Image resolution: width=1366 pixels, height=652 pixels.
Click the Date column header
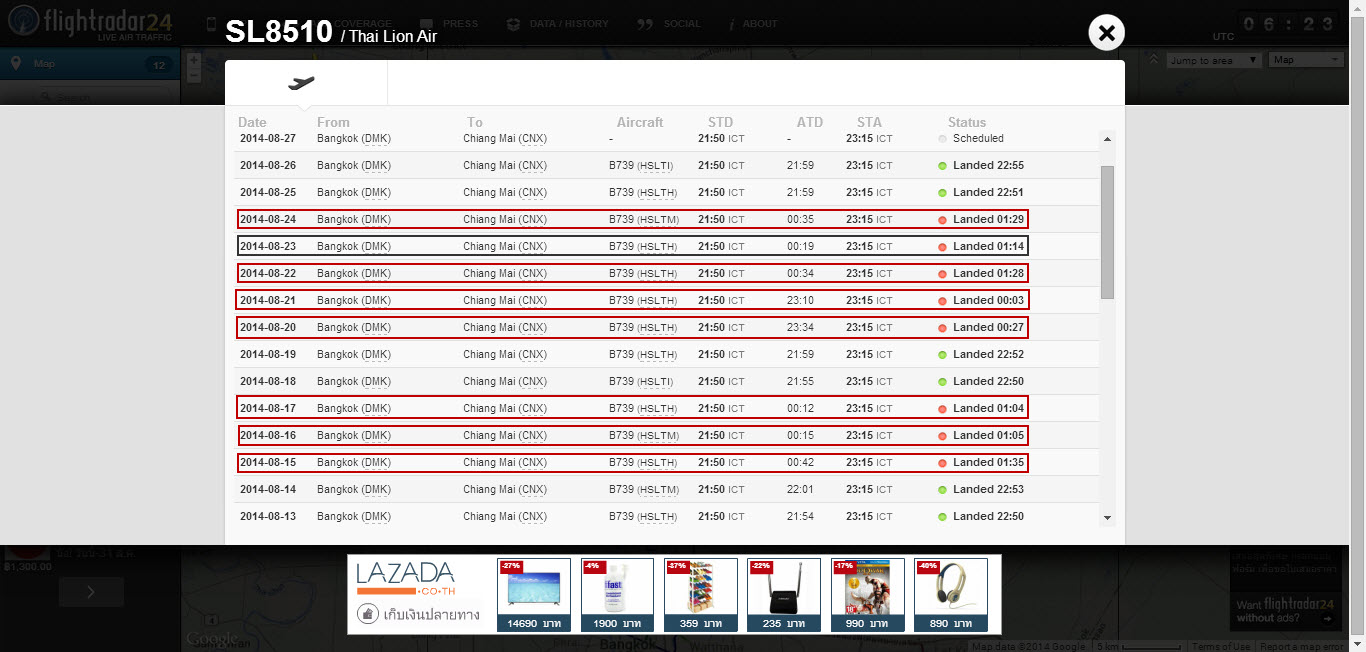click(252, 122)
